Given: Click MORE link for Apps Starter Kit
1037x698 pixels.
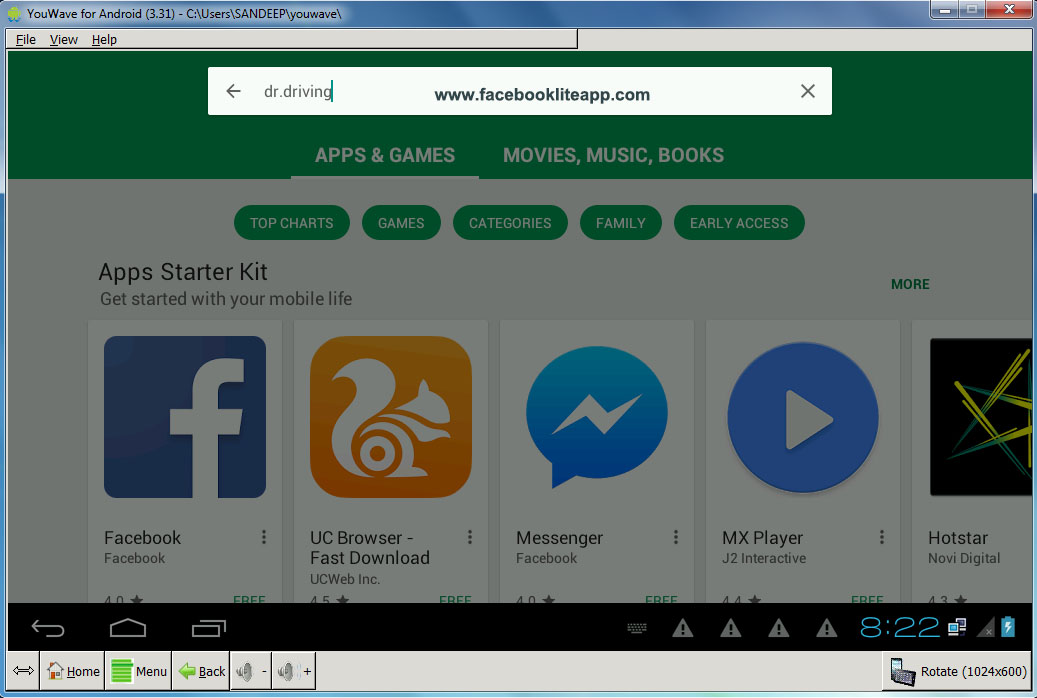Looking at the screenshot, I should pos(910,284).
